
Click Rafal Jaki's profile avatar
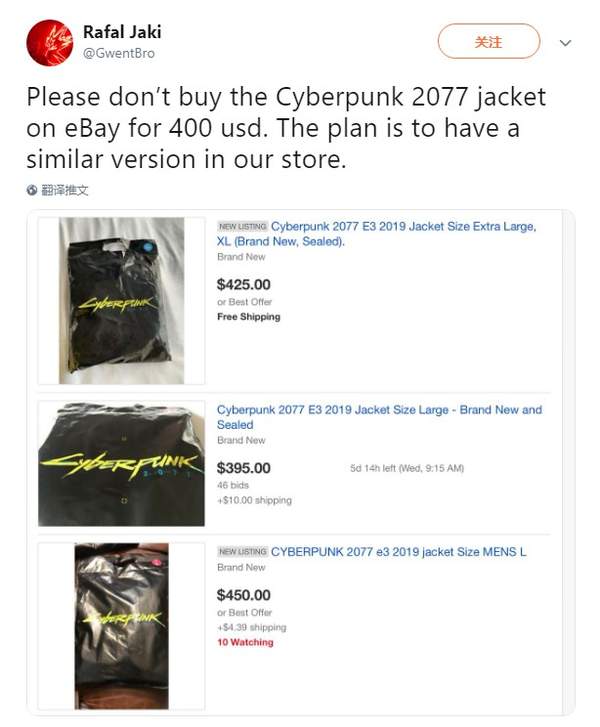[x=48, y=41]
